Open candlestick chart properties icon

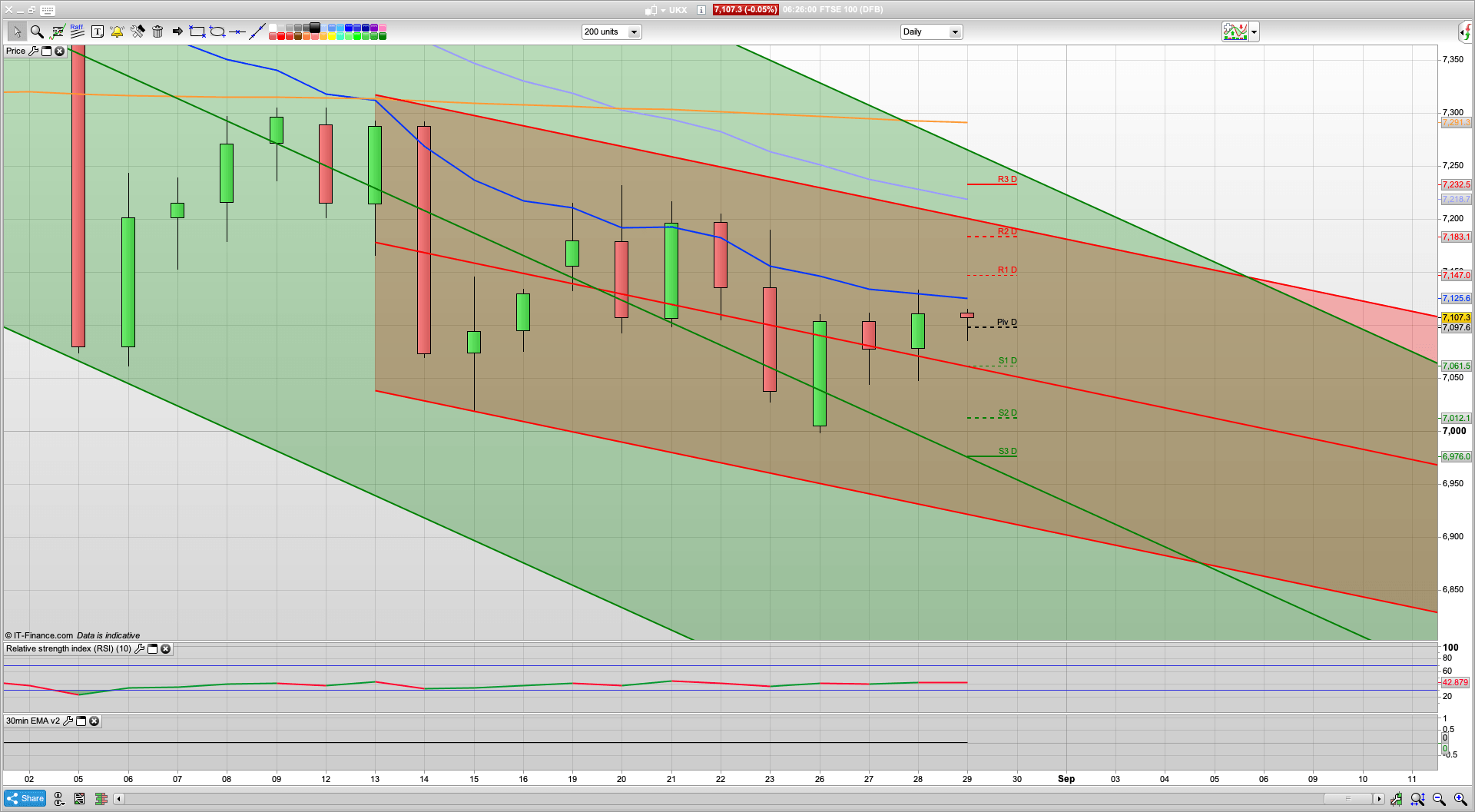(1396, 799)
